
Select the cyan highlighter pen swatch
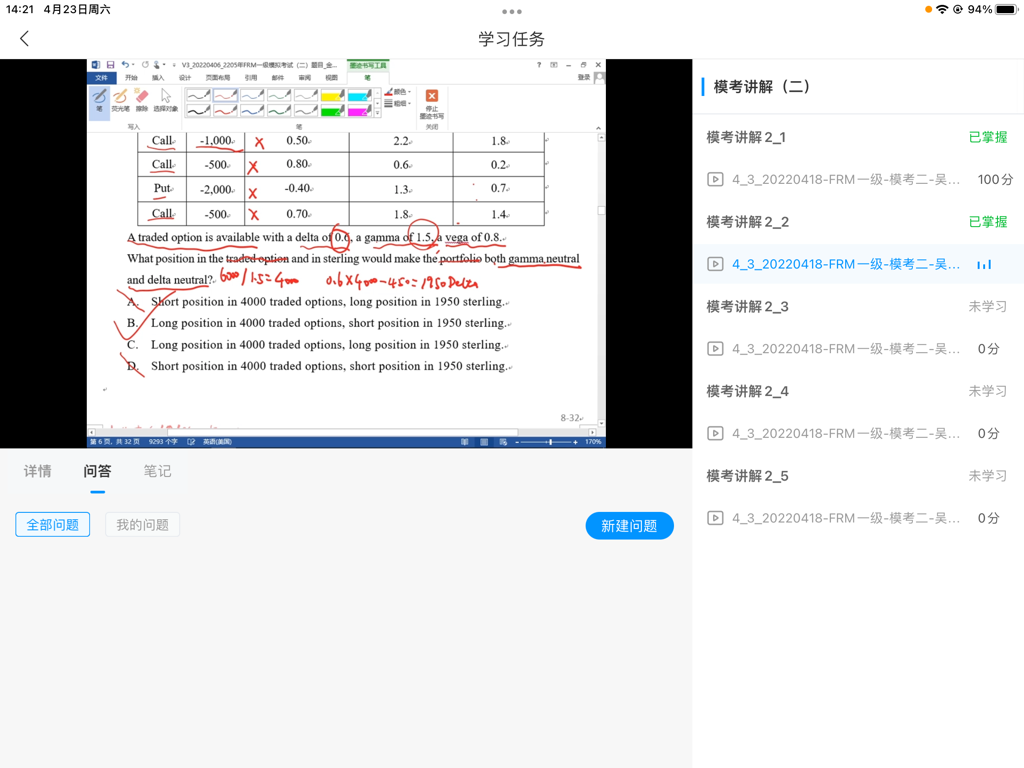[x=359, y=95]
